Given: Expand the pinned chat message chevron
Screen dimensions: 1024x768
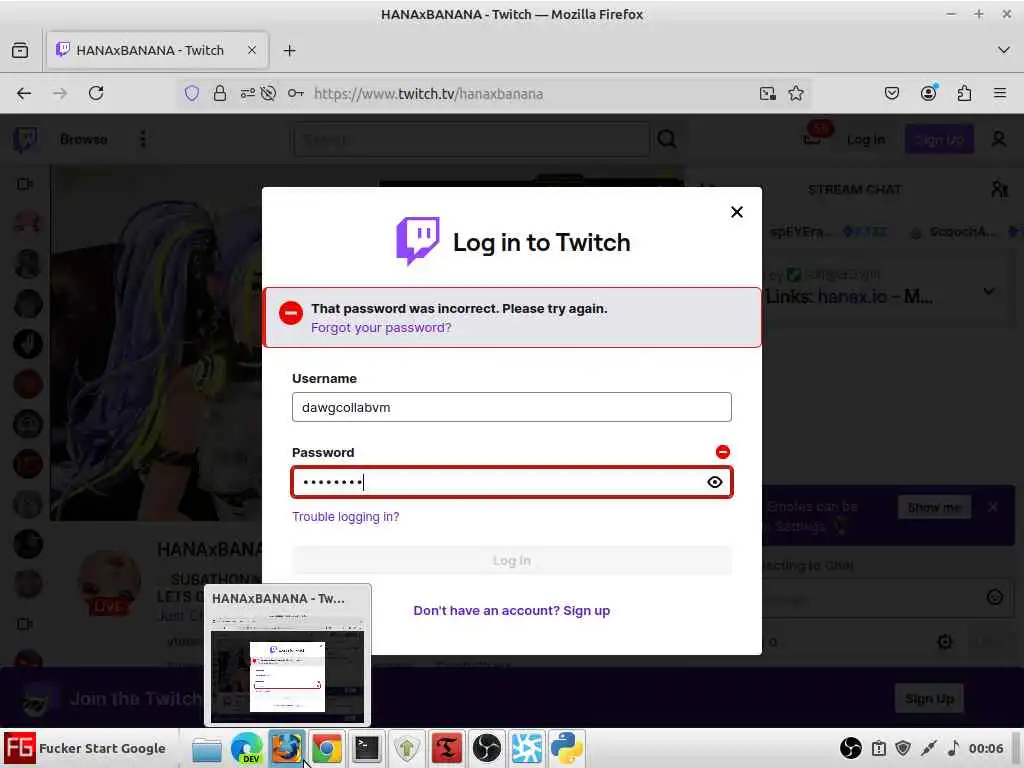Looking at the screenshot, I should tap(989, 291).
